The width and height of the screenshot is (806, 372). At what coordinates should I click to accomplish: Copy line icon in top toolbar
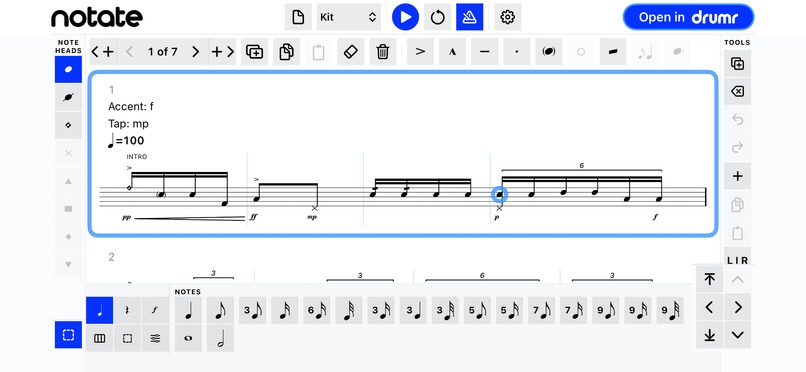coord(286,51)
